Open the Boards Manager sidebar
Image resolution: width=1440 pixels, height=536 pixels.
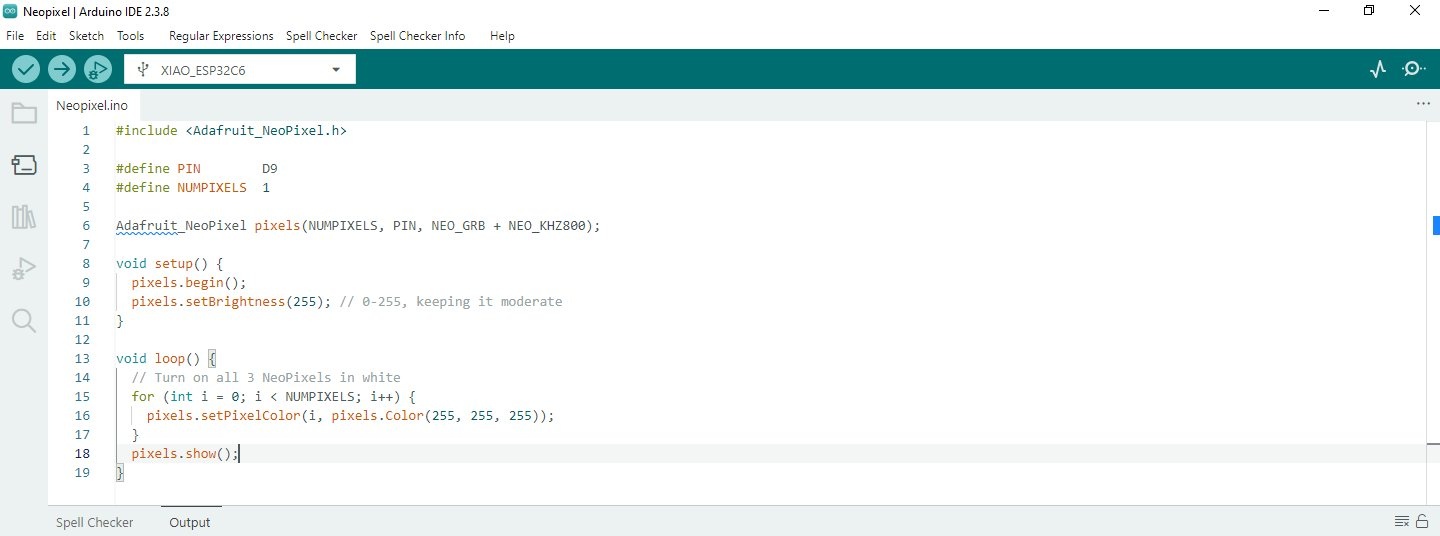click(x=24, y=165)
